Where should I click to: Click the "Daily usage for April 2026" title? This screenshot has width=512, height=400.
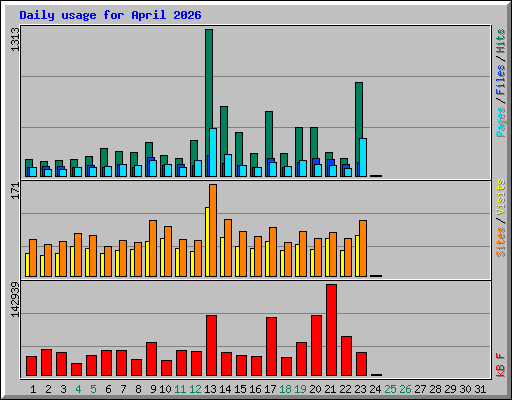pos(110,16)
